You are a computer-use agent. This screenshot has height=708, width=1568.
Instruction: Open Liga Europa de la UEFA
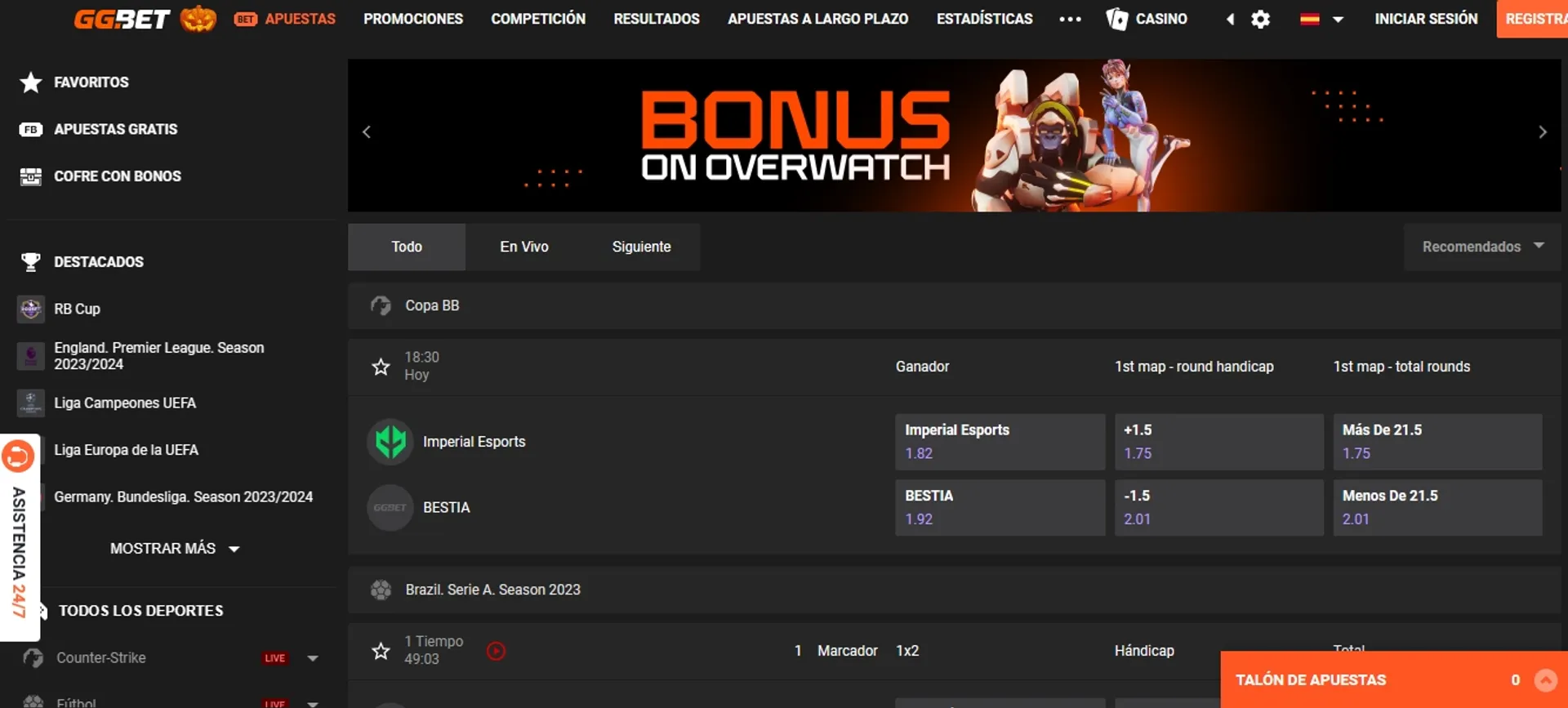(126, 450)
